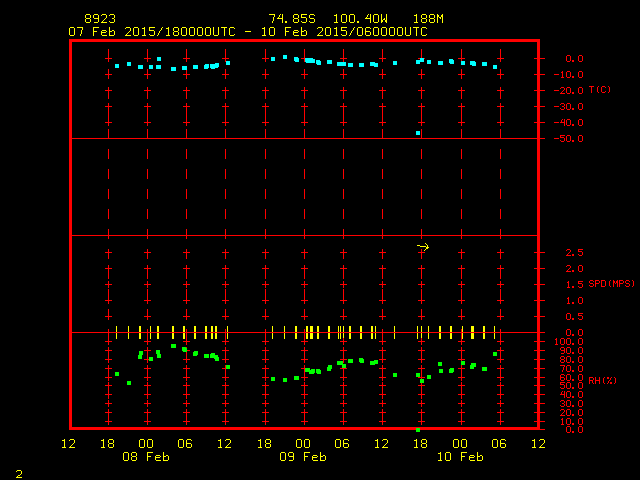Click the number 2 in the corner

click(19, 473)
